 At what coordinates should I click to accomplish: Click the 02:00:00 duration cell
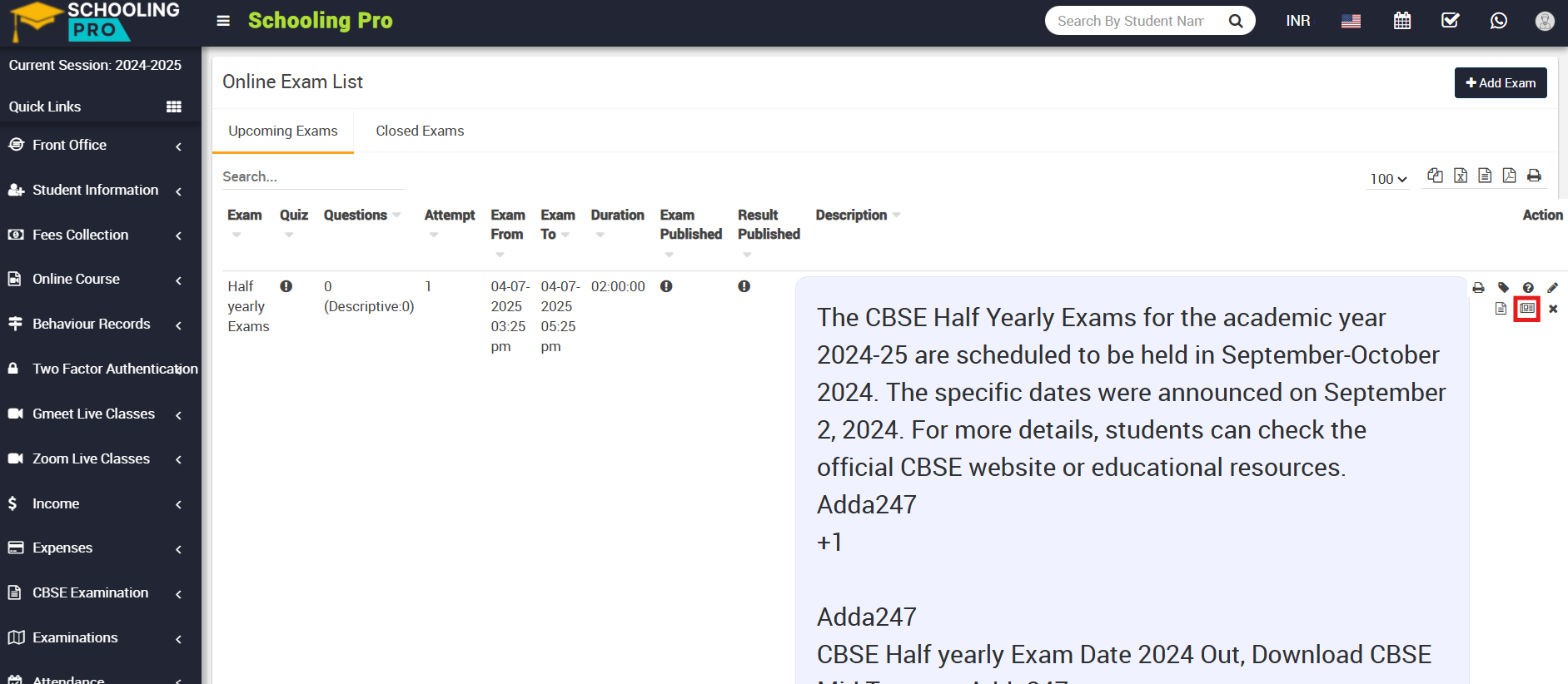click(618, 287)
